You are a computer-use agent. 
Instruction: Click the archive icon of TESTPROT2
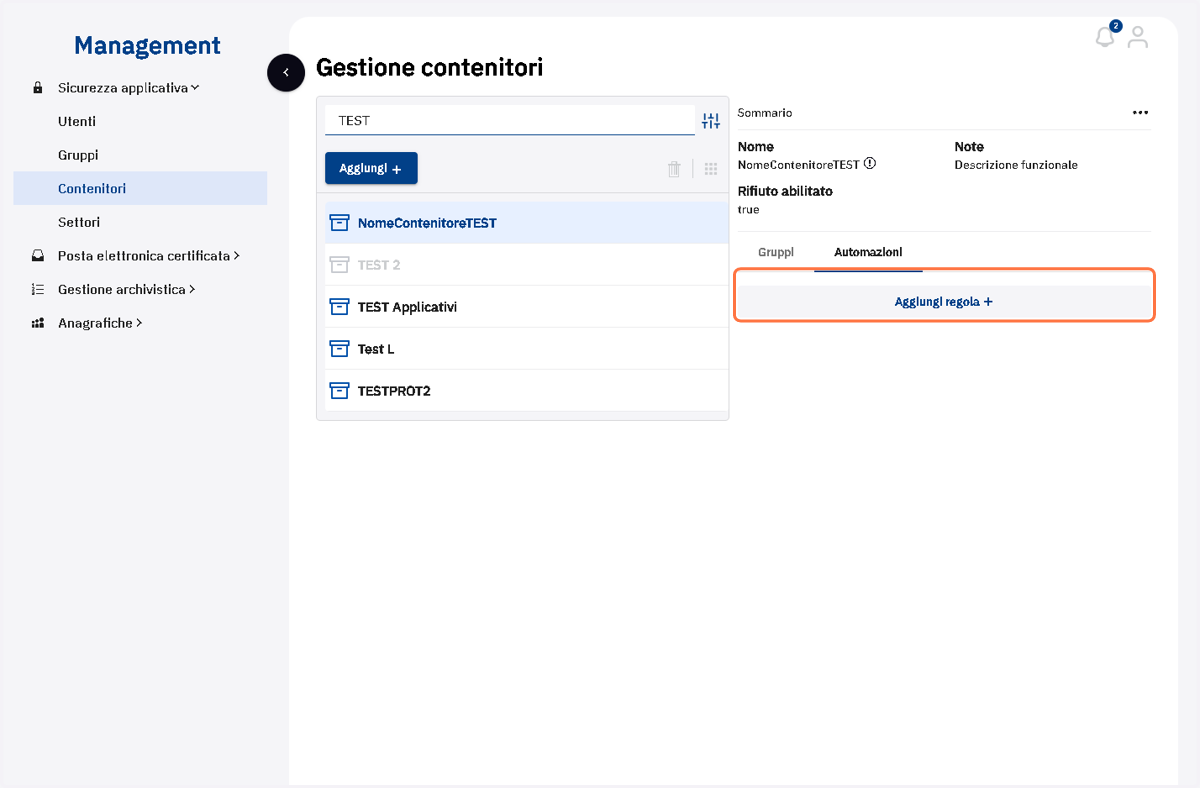click(x=339, y=391)
